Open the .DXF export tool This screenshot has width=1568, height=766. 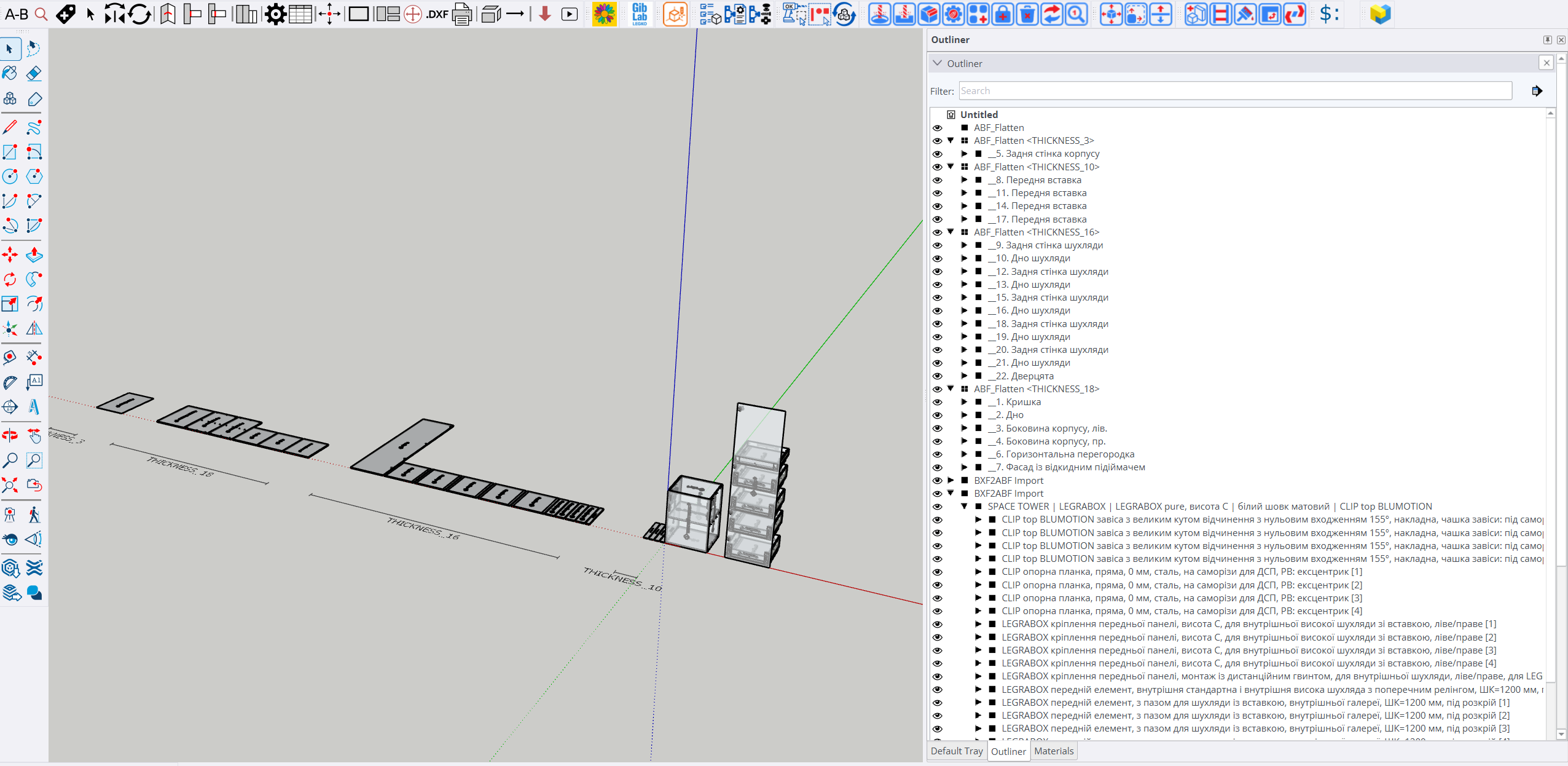436,14
